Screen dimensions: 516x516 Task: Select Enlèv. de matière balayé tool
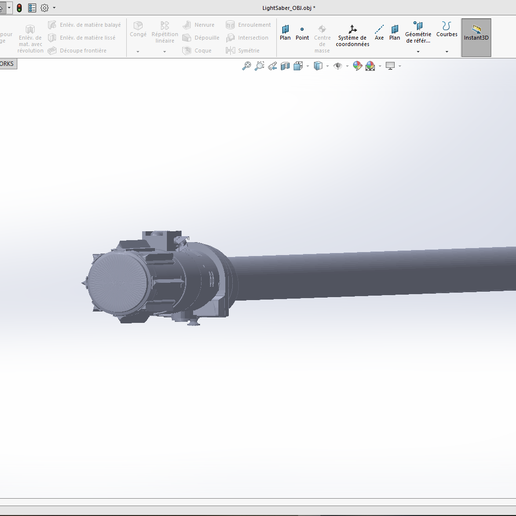point(84,25)
